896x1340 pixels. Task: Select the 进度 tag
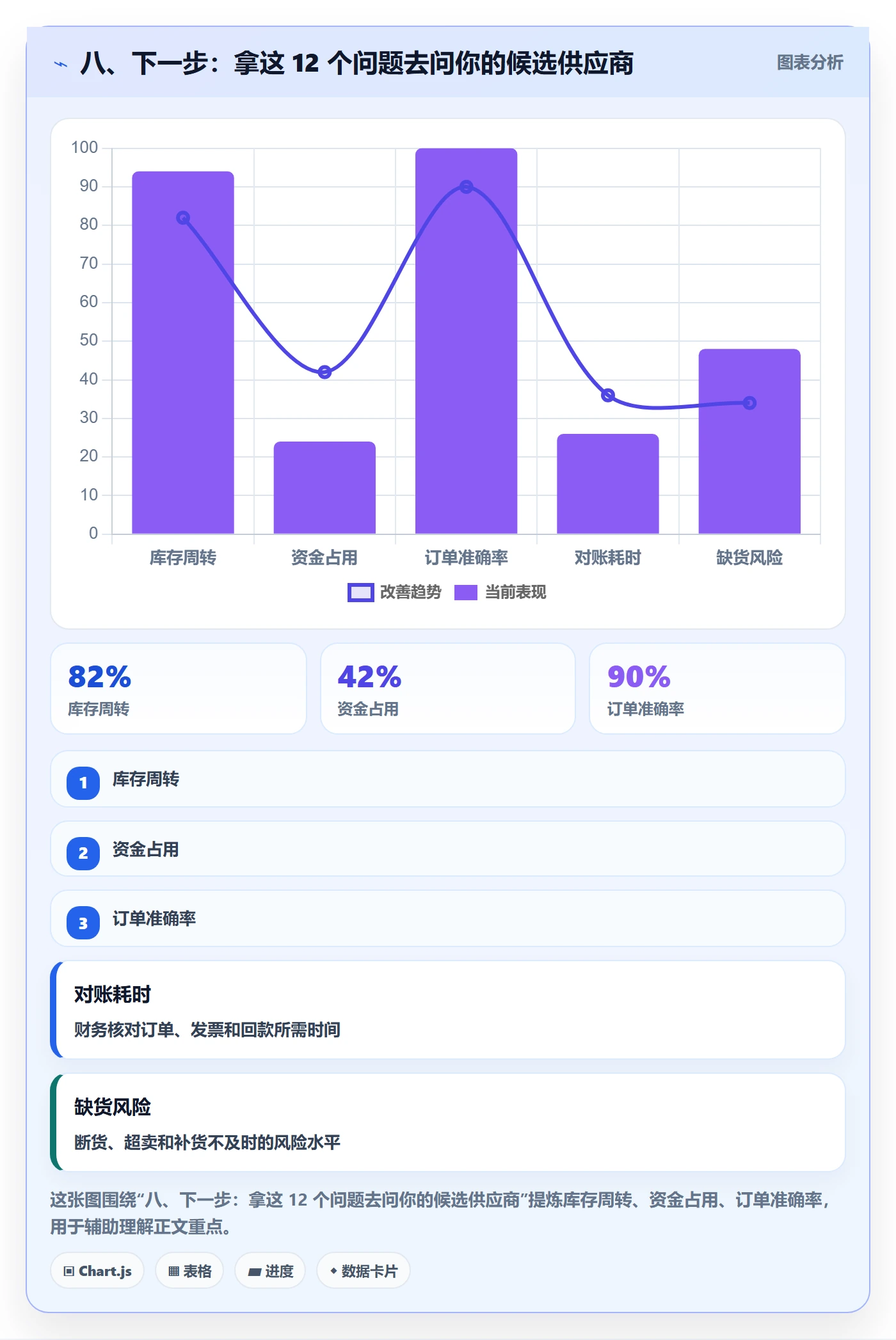[x=270, y=1271]
